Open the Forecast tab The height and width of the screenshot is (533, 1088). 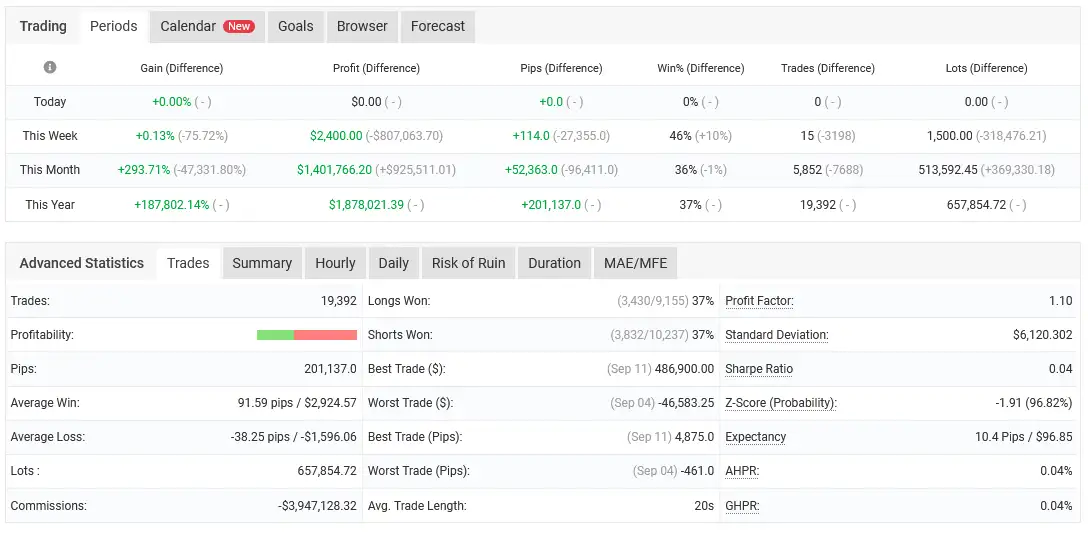point(438,26)
